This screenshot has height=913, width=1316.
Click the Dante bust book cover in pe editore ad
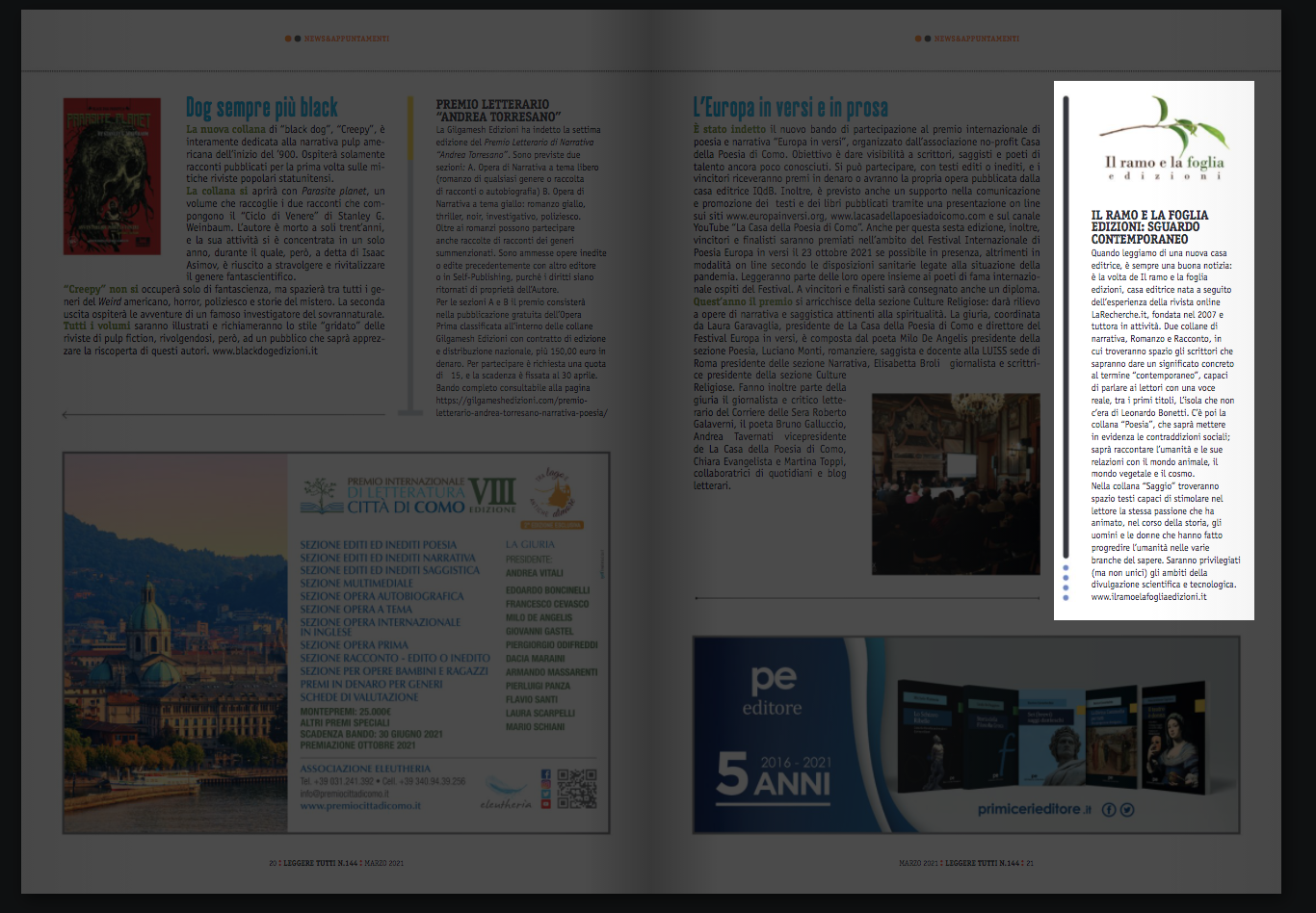(x=1052, y=737)
